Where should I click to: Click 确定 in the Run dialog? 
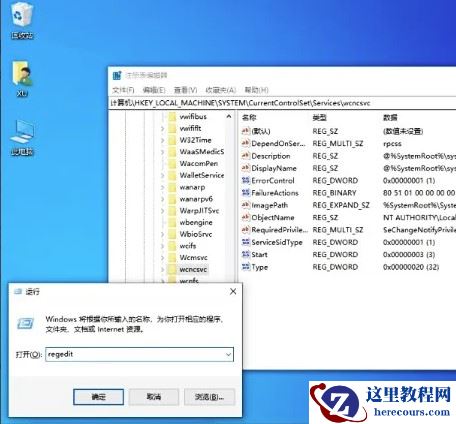[98, 397]
